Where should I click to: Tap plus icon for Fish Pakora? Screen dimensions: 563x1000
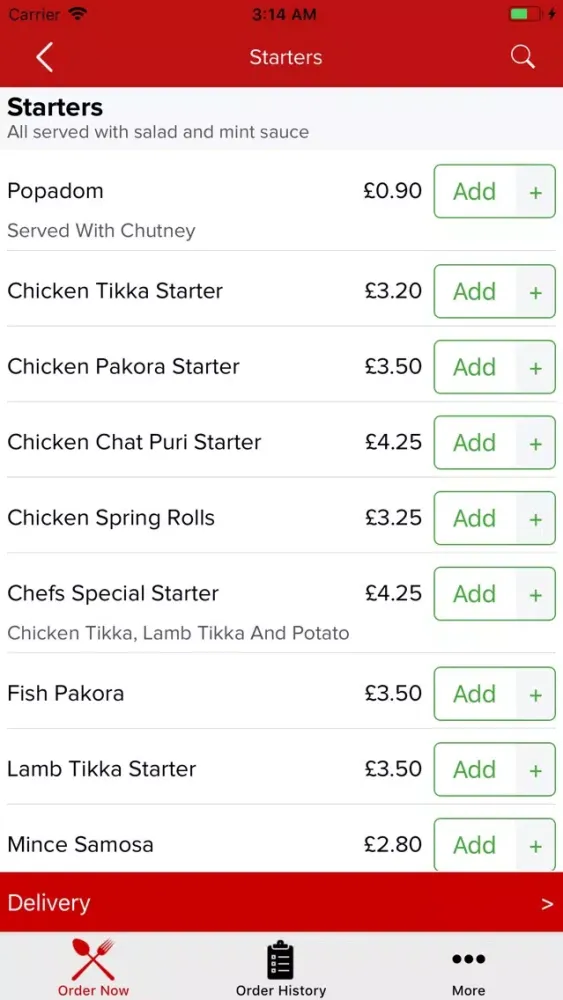point(536,694)
